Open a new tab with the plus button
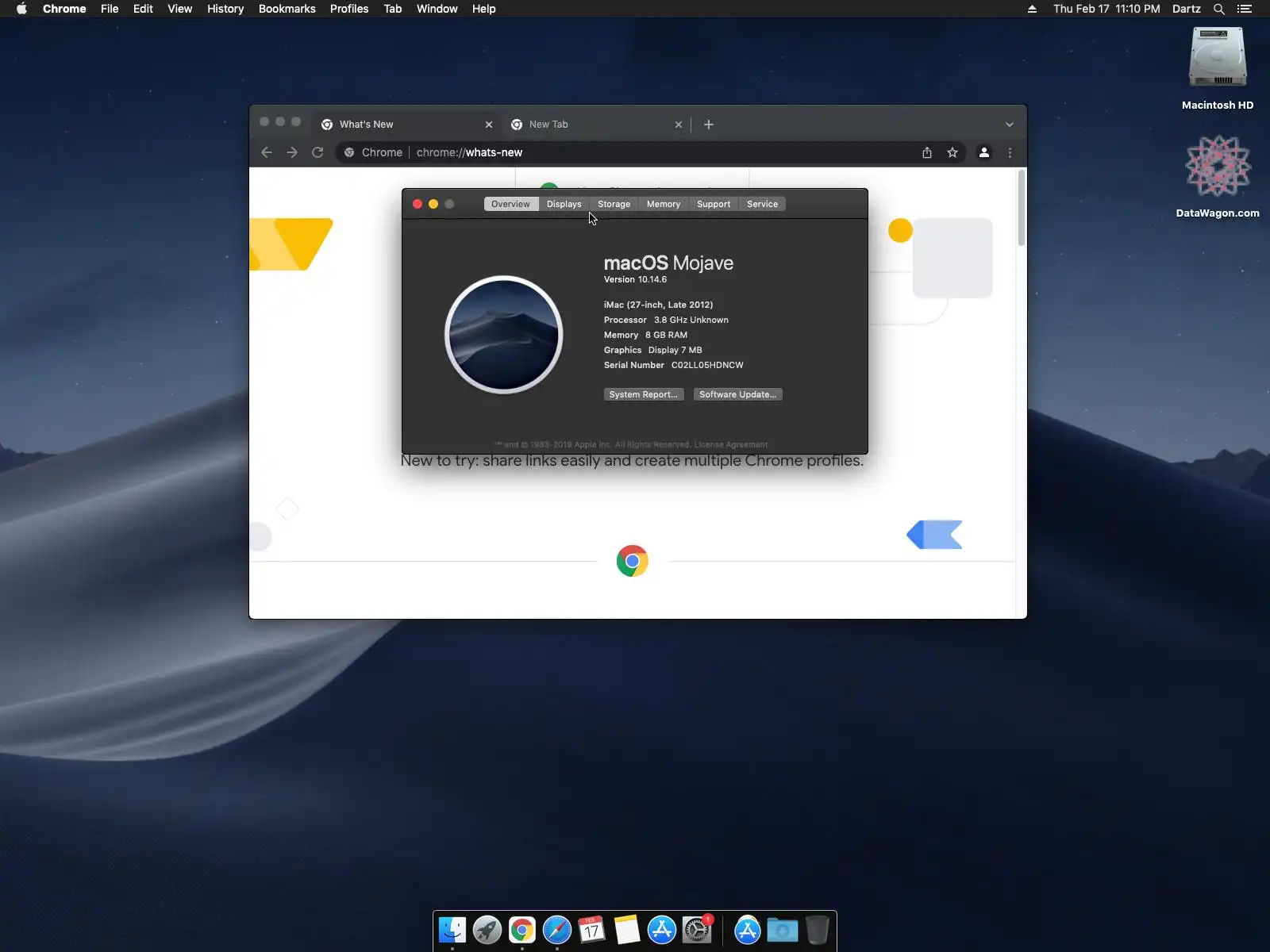1270x952 pixels. click(709, 125)
